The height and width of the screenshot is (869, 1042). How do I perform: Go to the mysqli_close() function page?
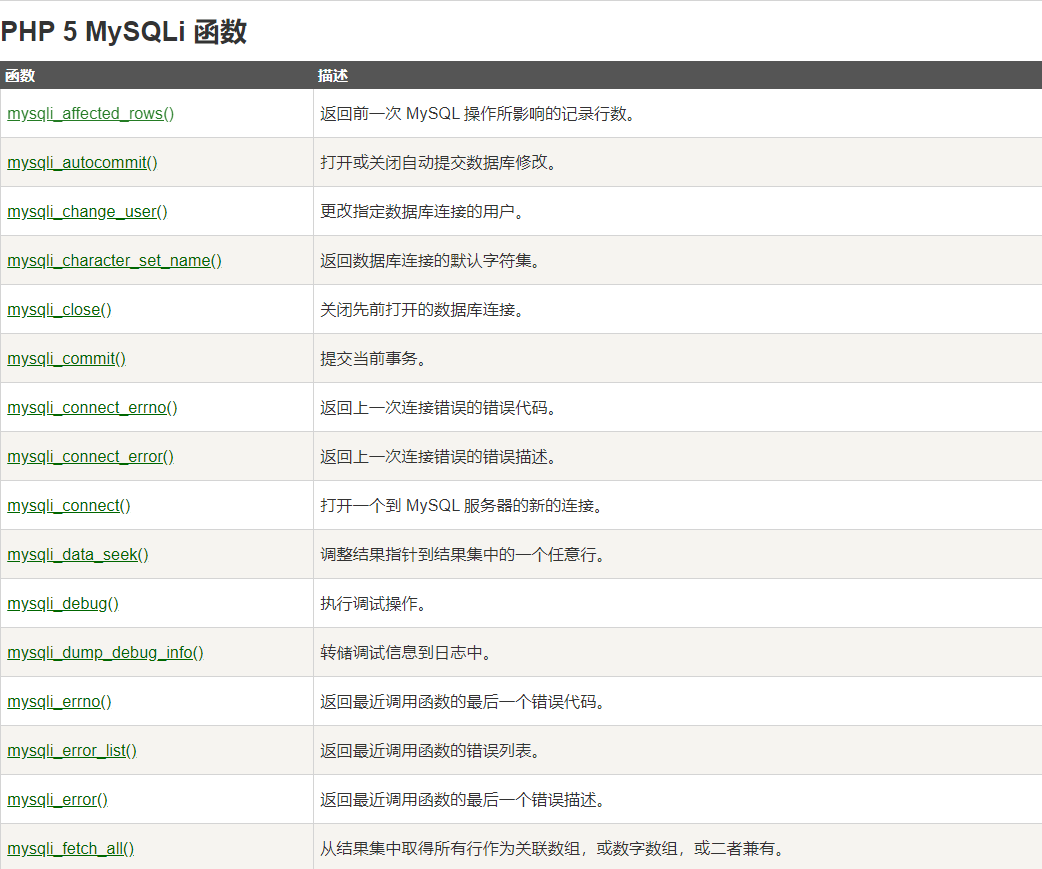[x=59, y=310]
